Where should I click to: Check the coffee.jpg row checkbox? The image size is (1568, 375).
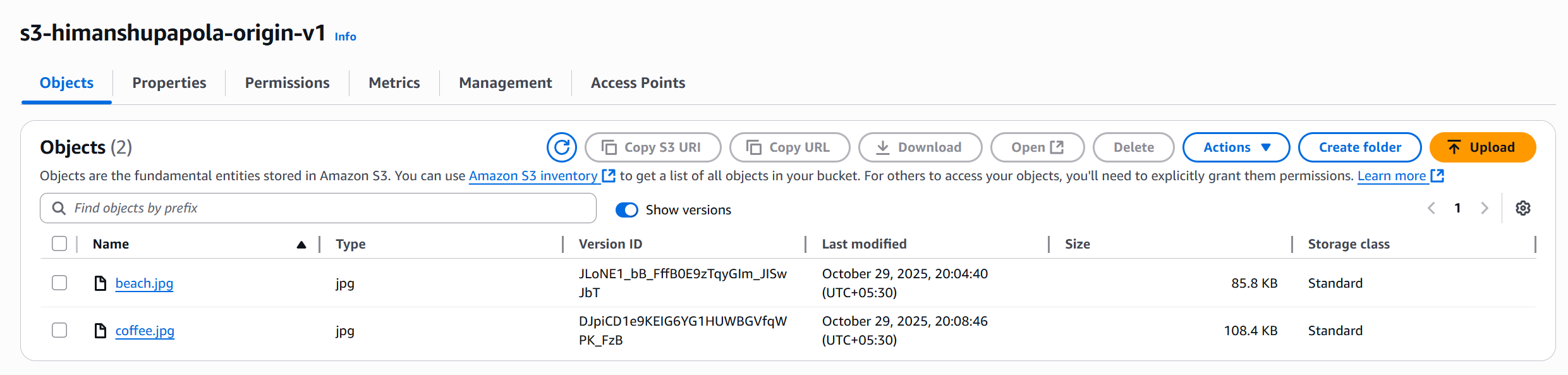[59, 330]
